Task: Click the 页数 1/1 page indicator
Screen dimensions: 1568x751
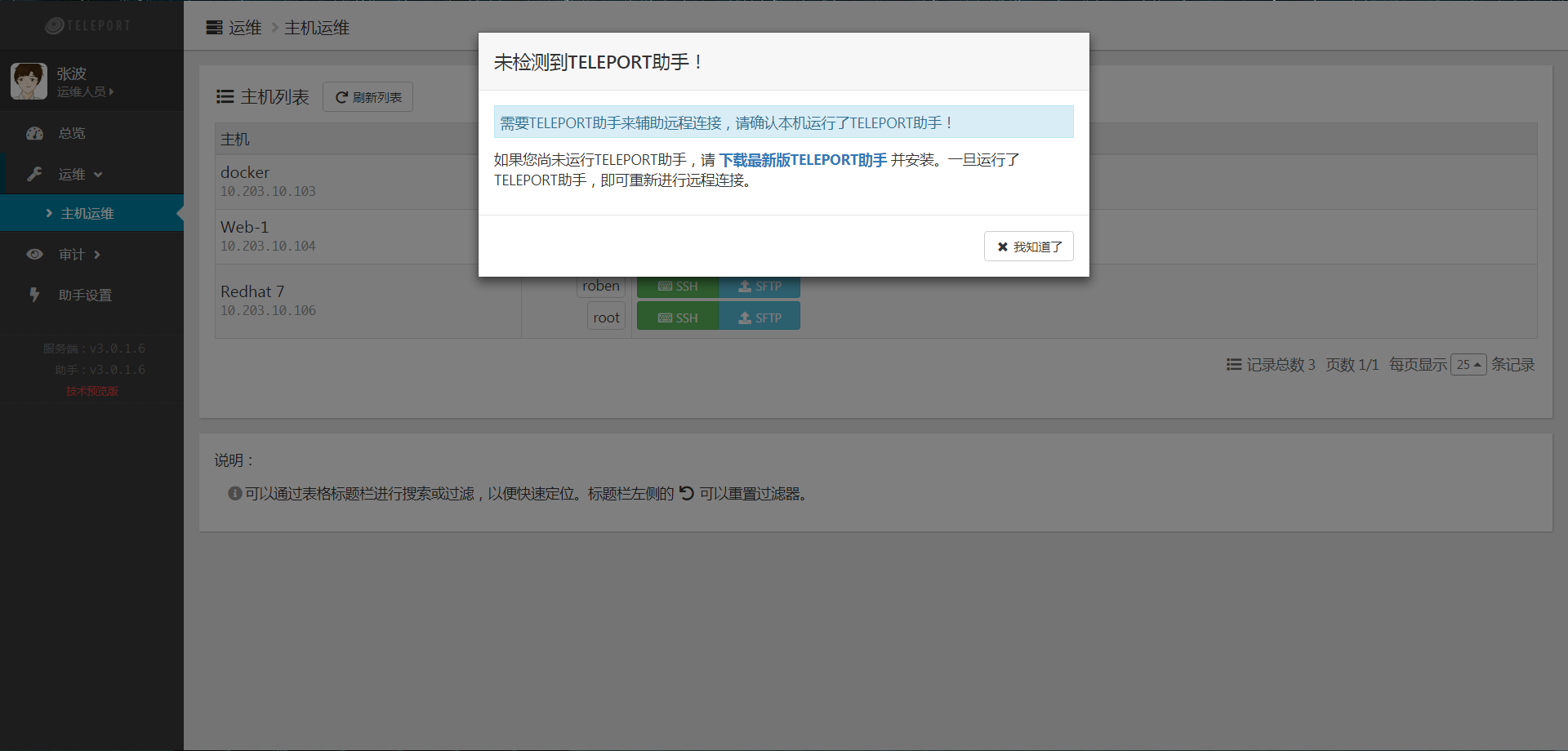Action: [x=1352, y=365]
